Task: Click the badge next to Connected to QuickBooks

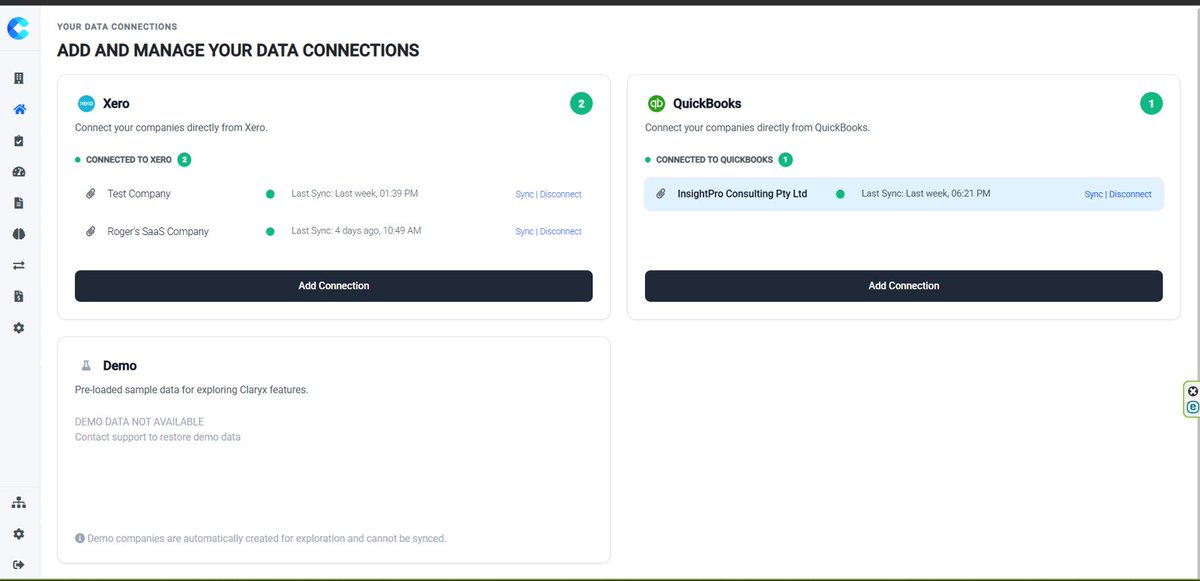Action: coord(785,159)
